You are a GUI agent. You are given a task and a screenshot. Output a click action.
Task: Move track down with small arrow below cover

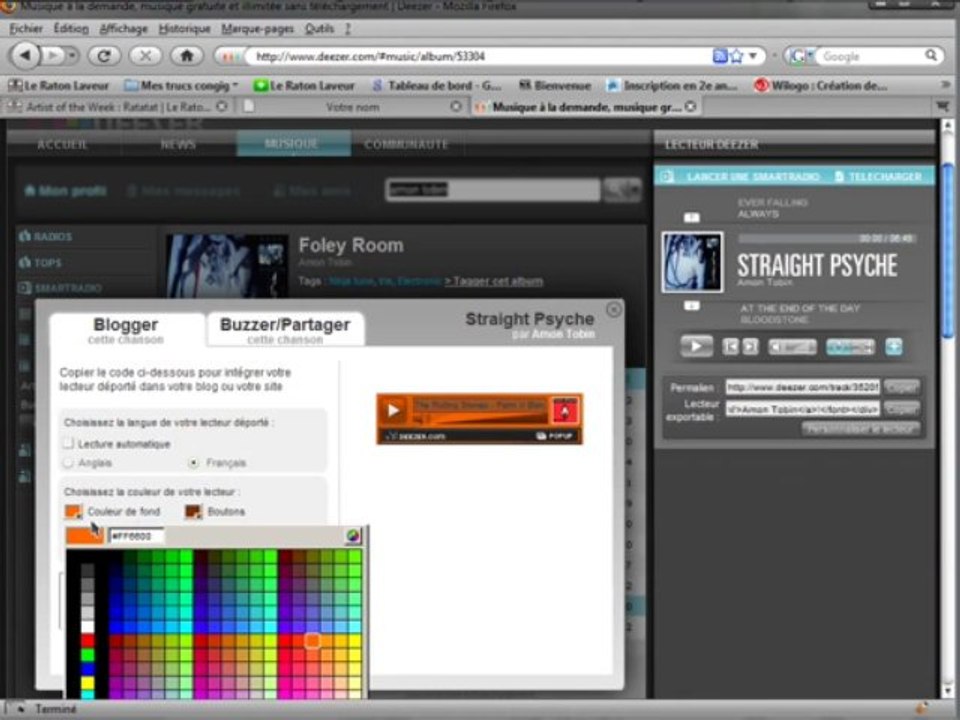click(x=691, y=306)
